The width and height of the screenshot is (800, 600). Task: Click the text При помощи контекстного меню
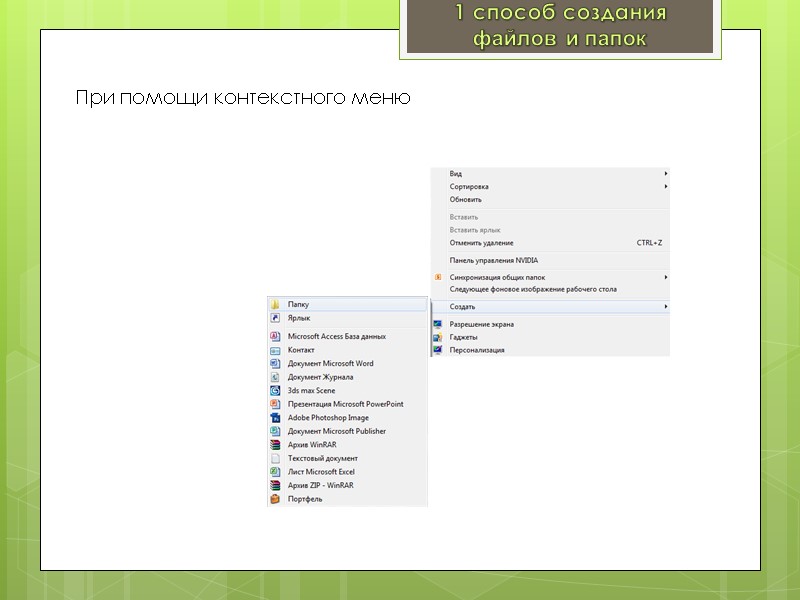[x=243, y=97]
